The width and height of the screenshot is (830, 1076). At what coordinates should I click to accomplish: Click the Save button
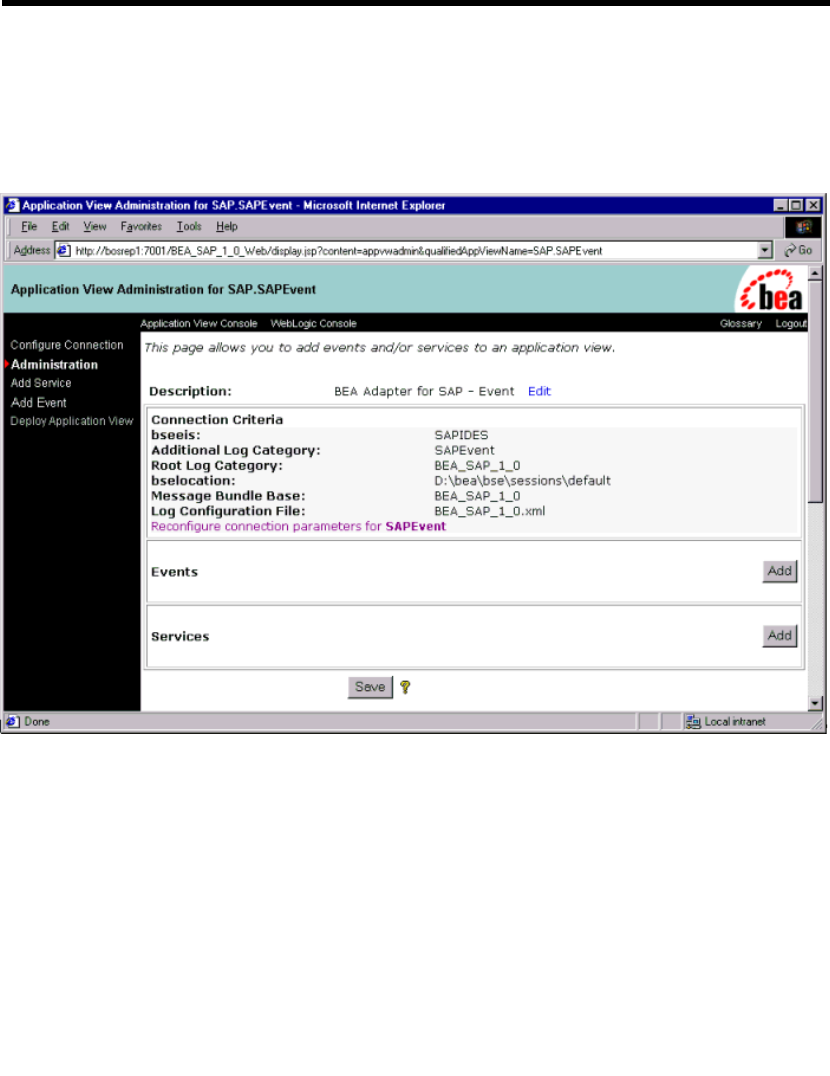(x=370, y=687)
